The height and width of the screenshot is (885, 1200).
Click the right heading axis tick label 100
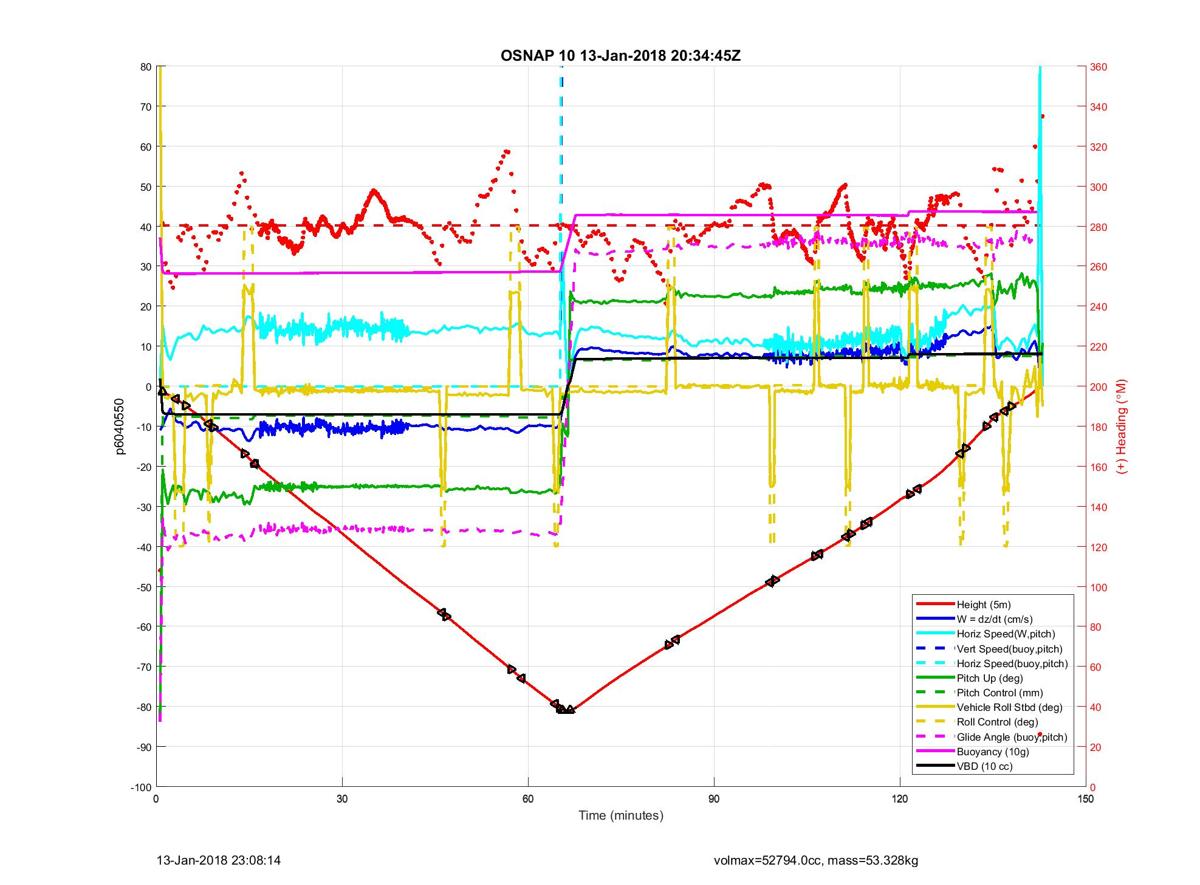[1100, 587]
